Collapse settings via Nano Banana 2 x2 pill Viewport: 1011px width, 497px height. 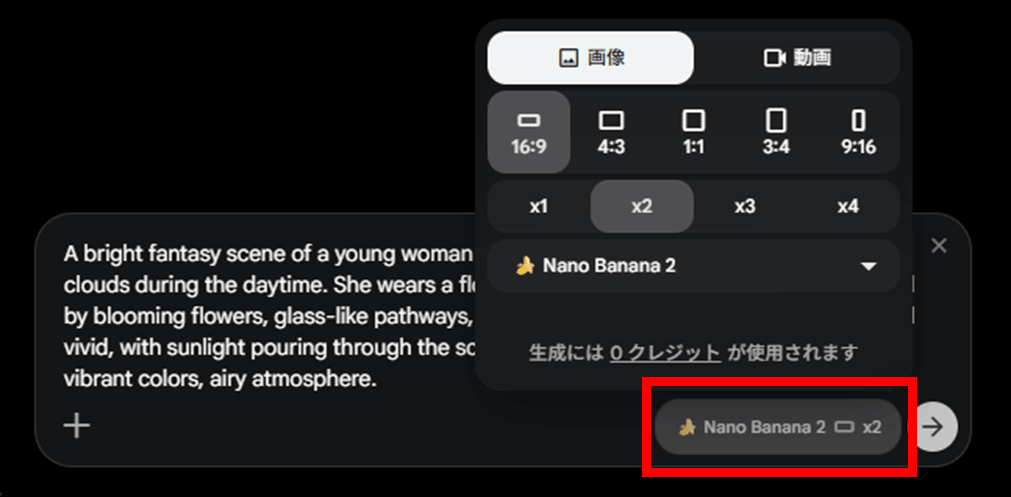pos(778,427)
